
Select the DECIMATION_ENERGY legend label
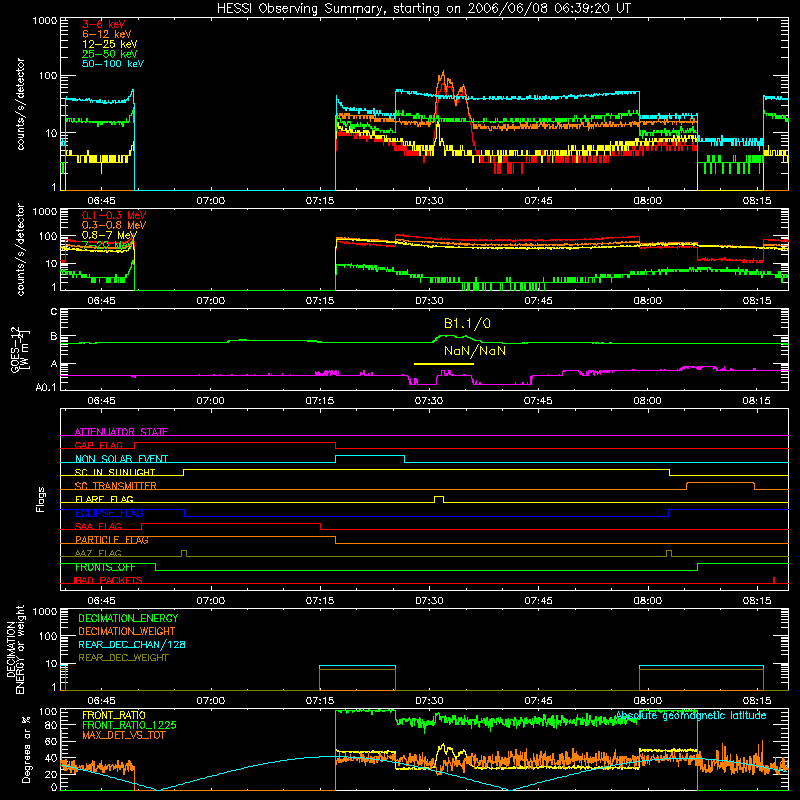click(128, 618)
